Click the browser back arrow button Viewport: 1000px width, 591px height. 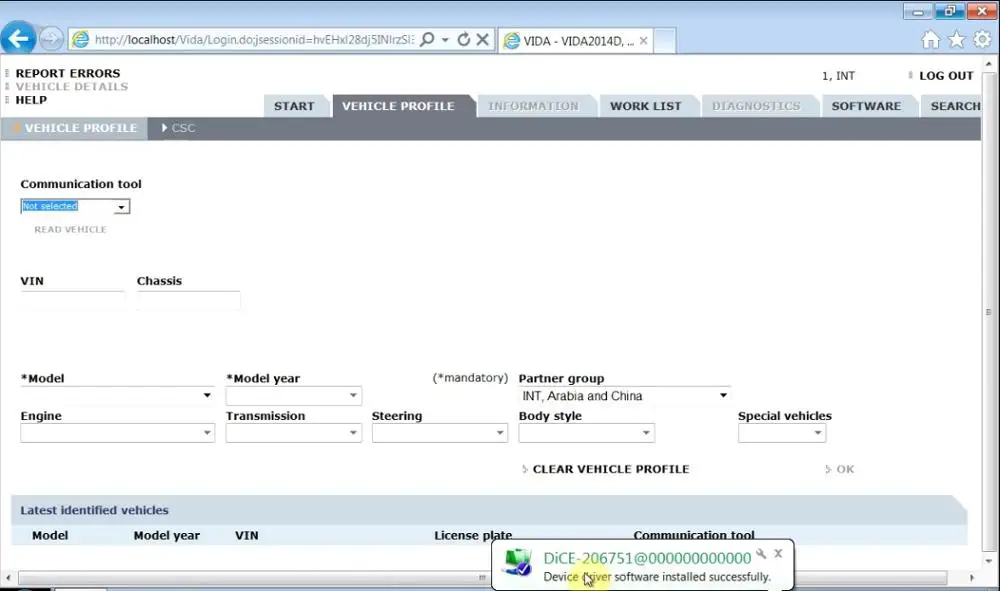click(x=18, y=39)
